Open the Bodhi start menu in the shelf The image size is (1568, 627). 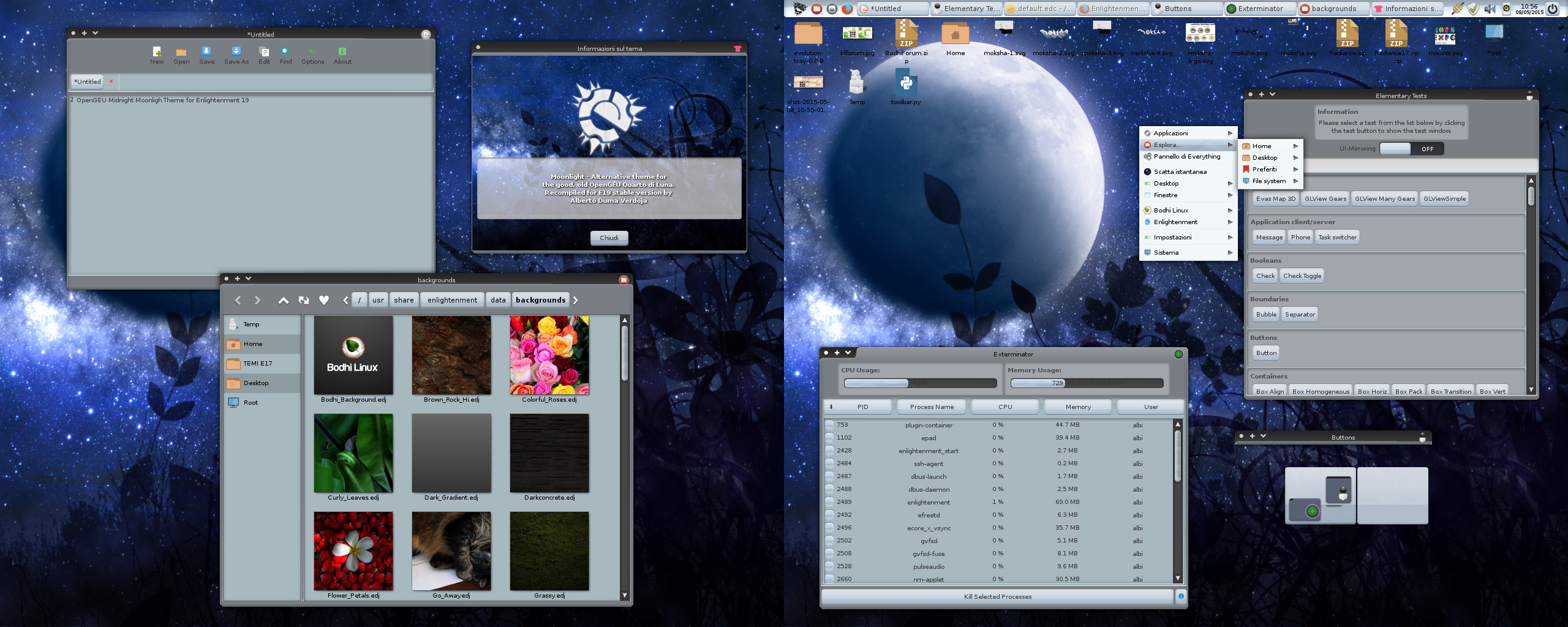[800, 9]
